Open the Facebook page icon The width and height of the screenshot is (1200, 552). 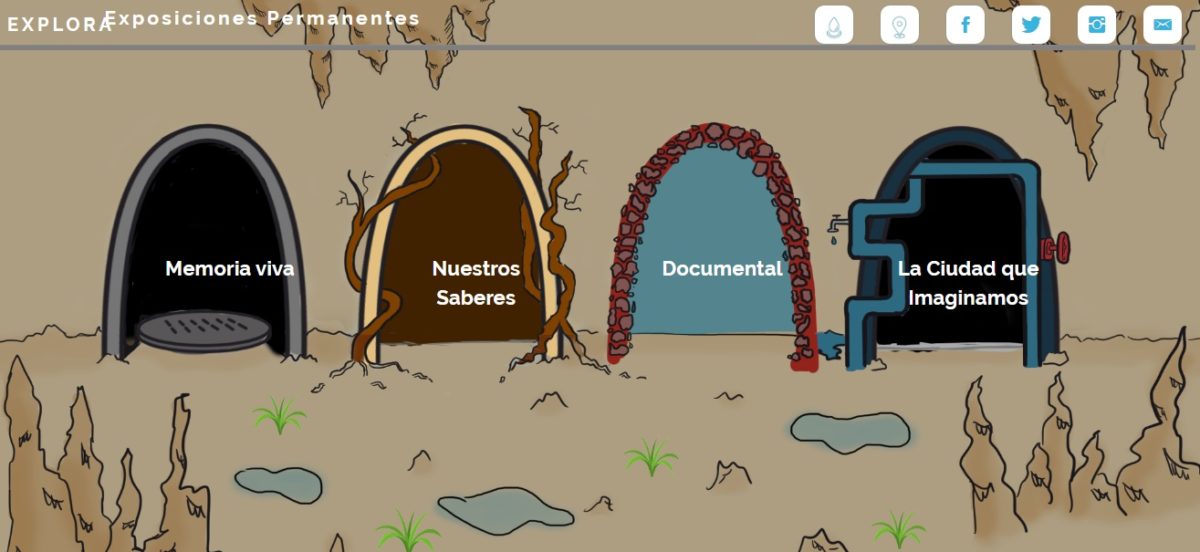965,25
